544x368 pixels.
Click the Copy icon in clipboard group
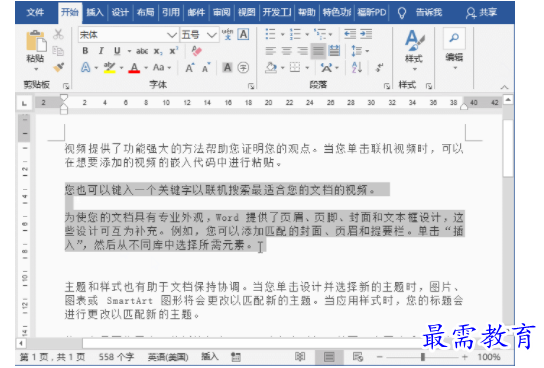coord(58,51)
